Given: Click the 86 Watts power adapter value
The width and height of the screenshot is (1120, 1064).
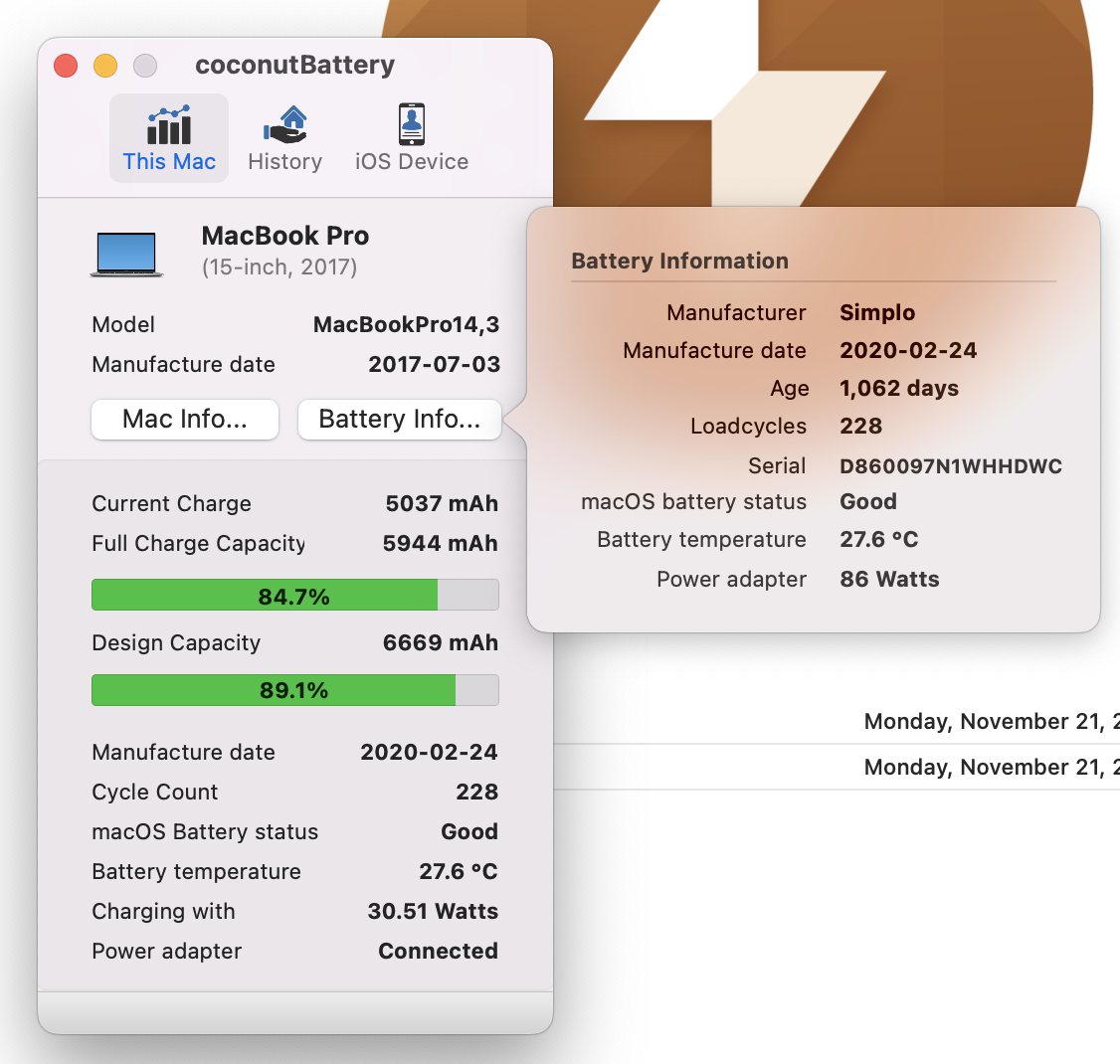Looking at the screenshot, I should coord(889,579).
